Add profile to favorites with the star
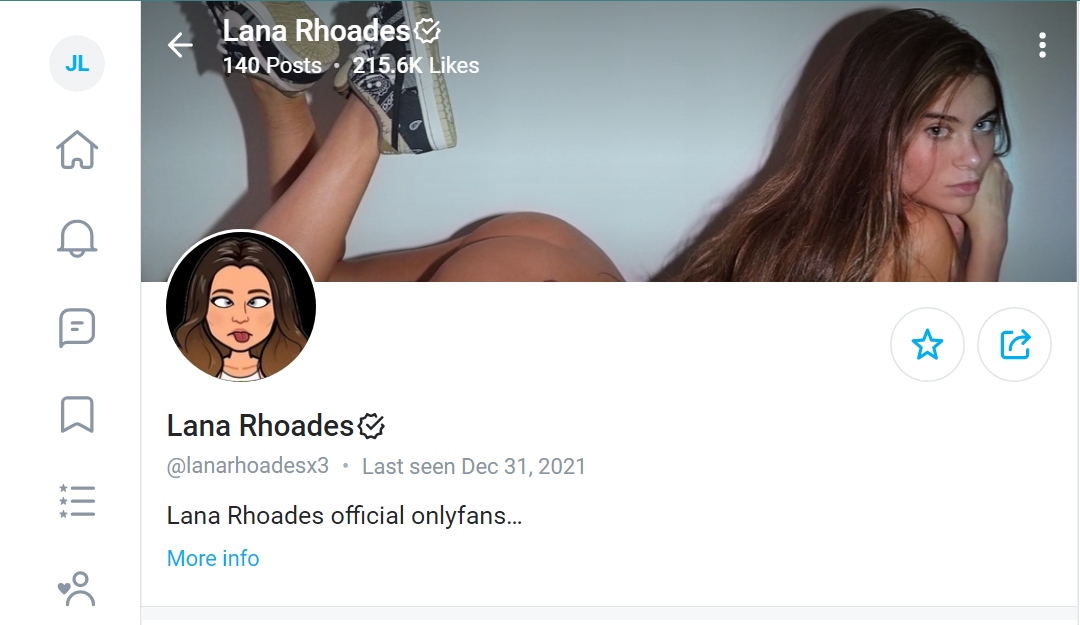Screen dimensions: 1080x625 (x=927, y=345)
